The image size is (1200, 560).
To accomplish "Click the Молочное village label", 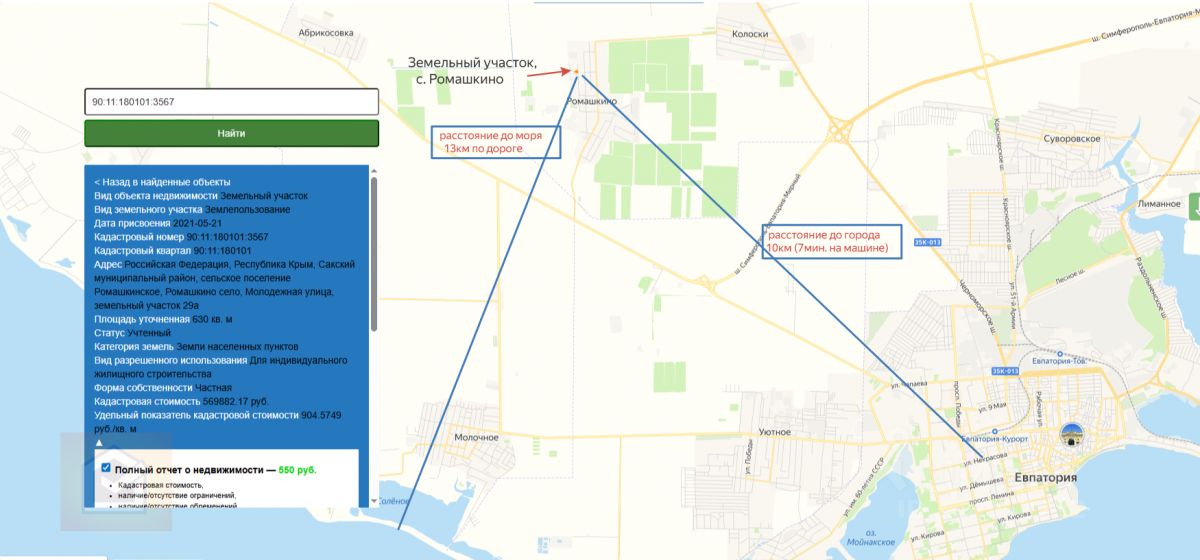I will (x=476, y=437).
